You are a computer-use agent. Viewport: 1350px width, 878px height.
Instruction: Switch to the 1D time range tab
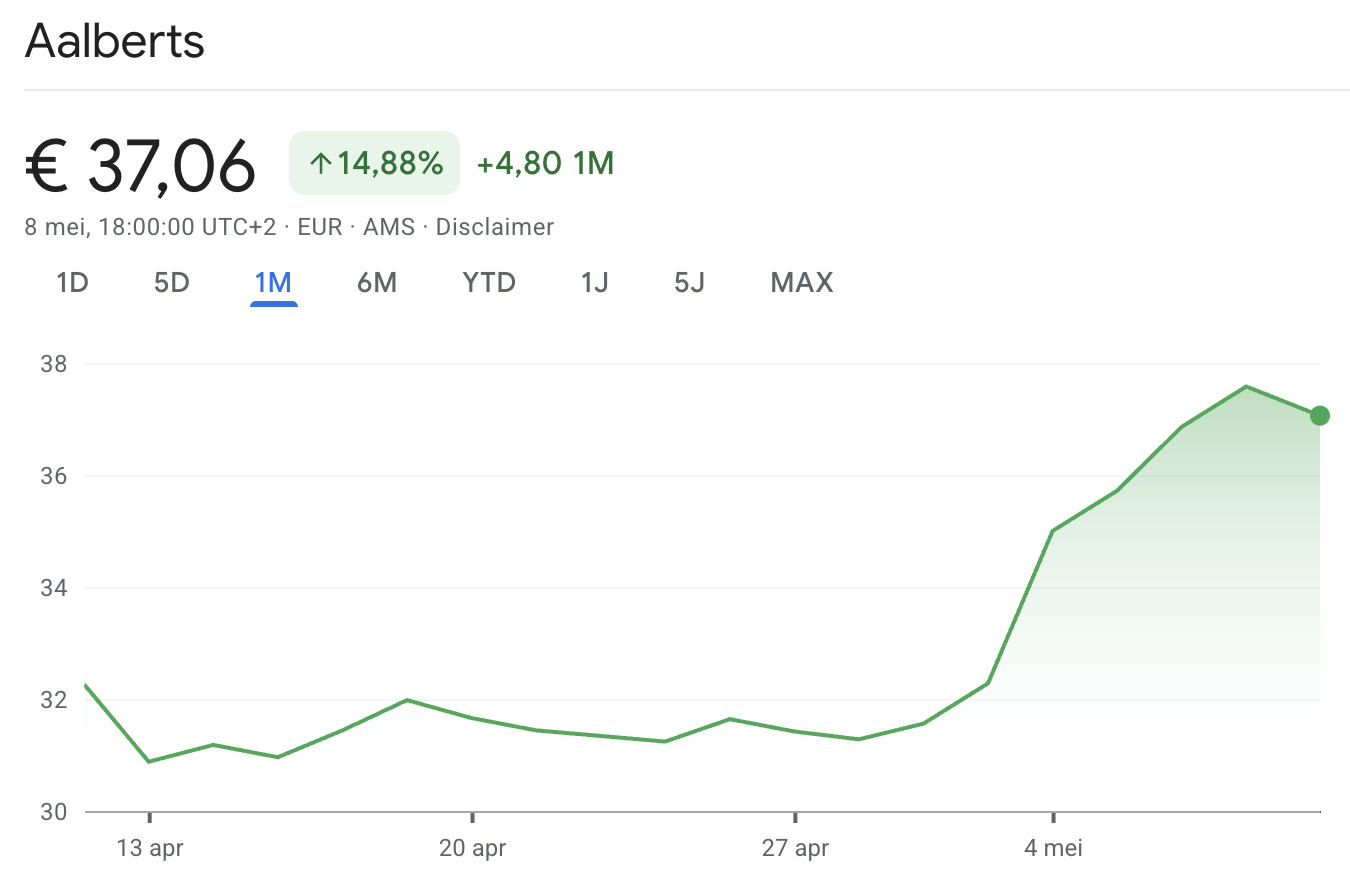coord(73,283)
